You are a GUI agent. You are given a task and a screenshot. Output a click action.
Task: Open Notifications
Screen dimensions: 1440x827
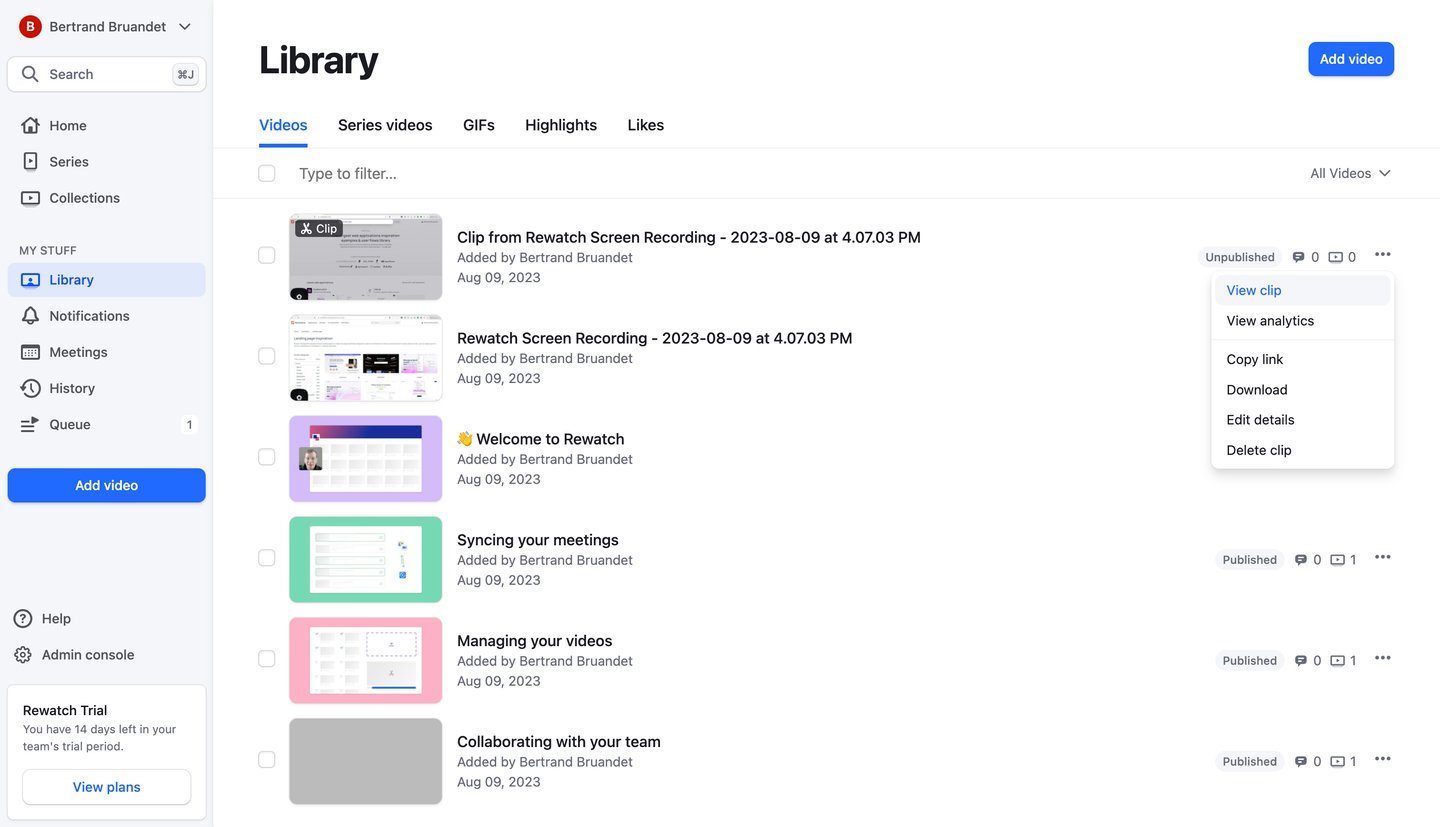point(88,316)
